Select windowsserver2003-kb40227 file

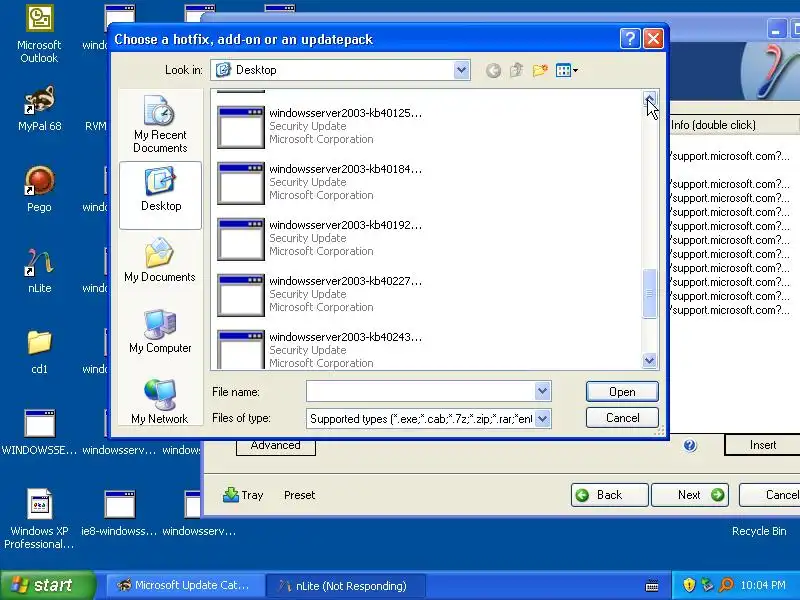[x=319, y=295]
